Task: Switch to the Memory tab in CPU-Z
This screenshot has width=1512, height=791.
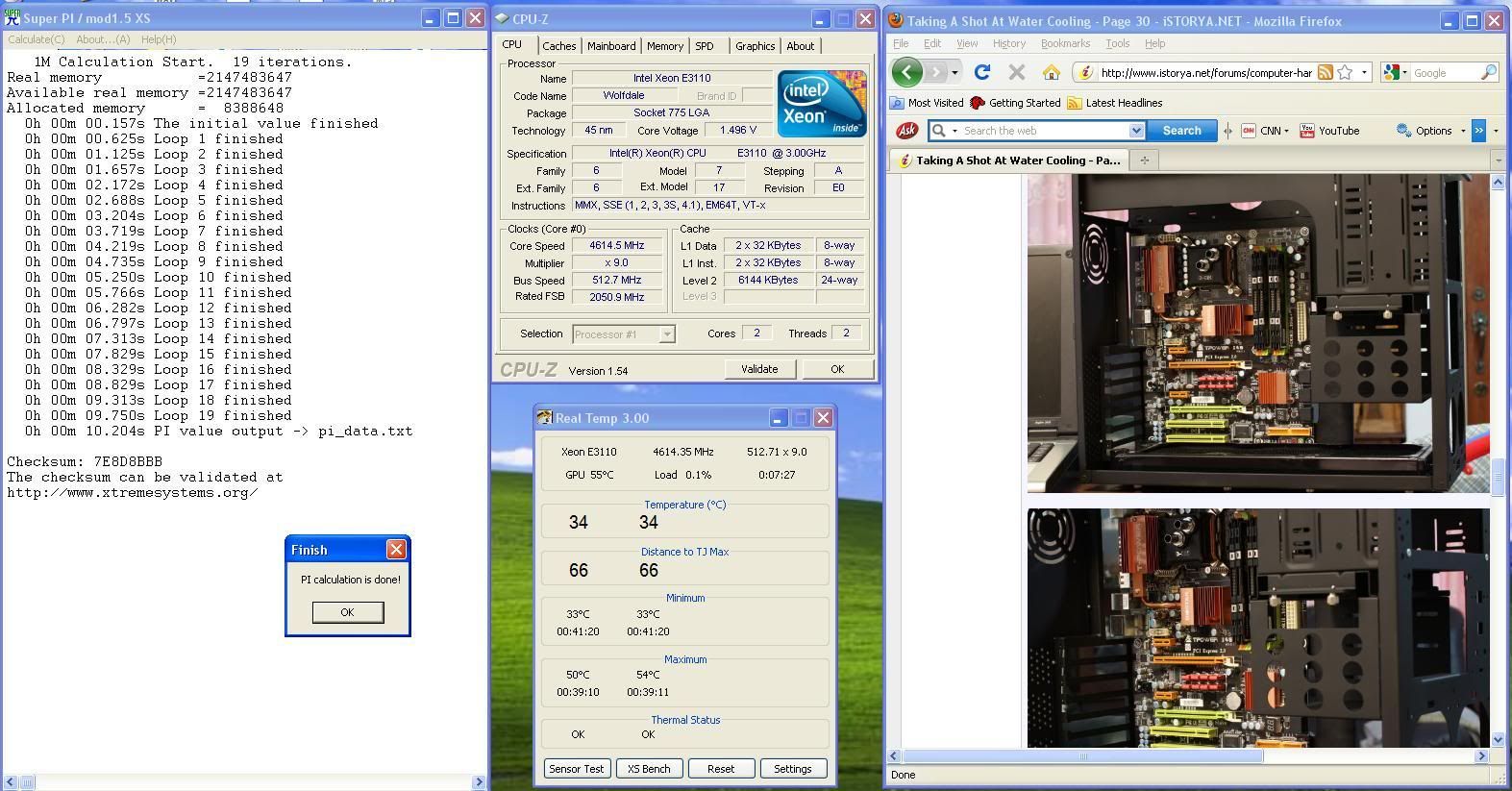Action: [x=664, y=46]
